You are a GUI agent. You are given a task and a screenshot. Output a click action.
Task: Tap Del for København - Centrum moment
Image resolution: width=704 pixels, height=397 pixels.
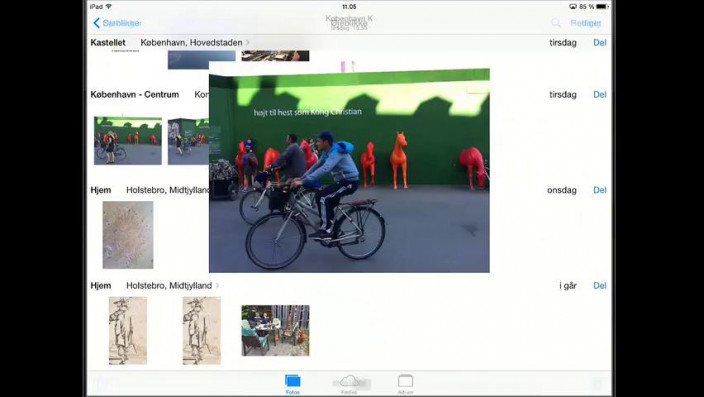(x=600, y=94)
